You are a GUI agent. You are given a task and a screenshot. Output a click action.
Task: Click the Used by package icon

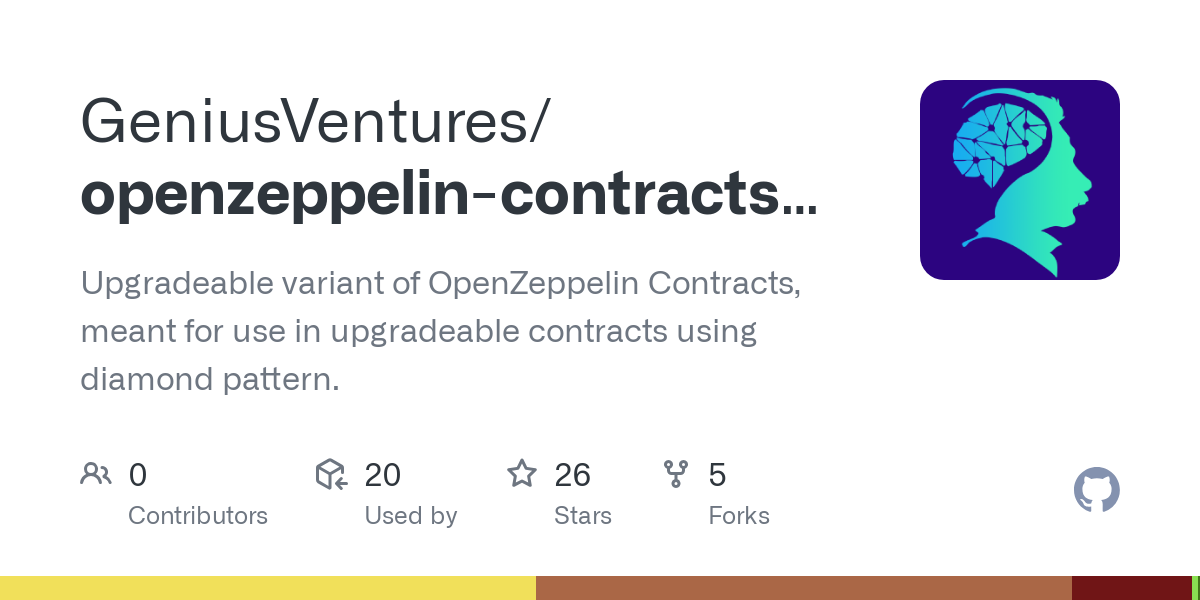coord(331,474)
